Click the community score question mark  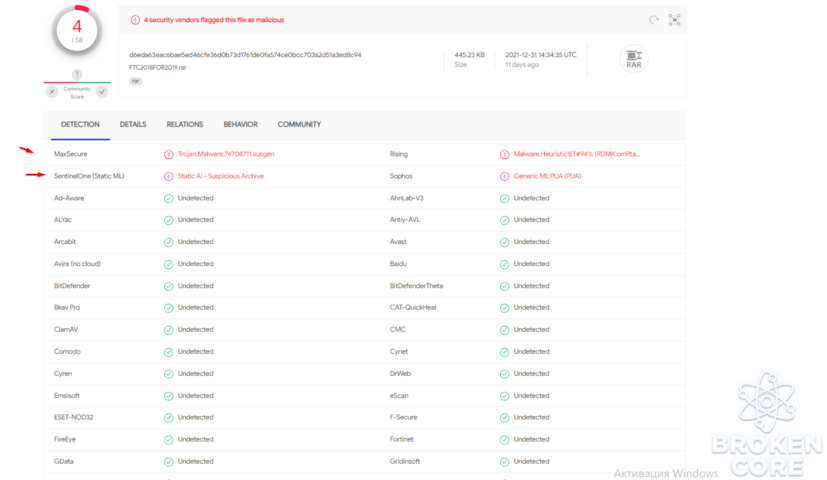click(x=77, y=74)
